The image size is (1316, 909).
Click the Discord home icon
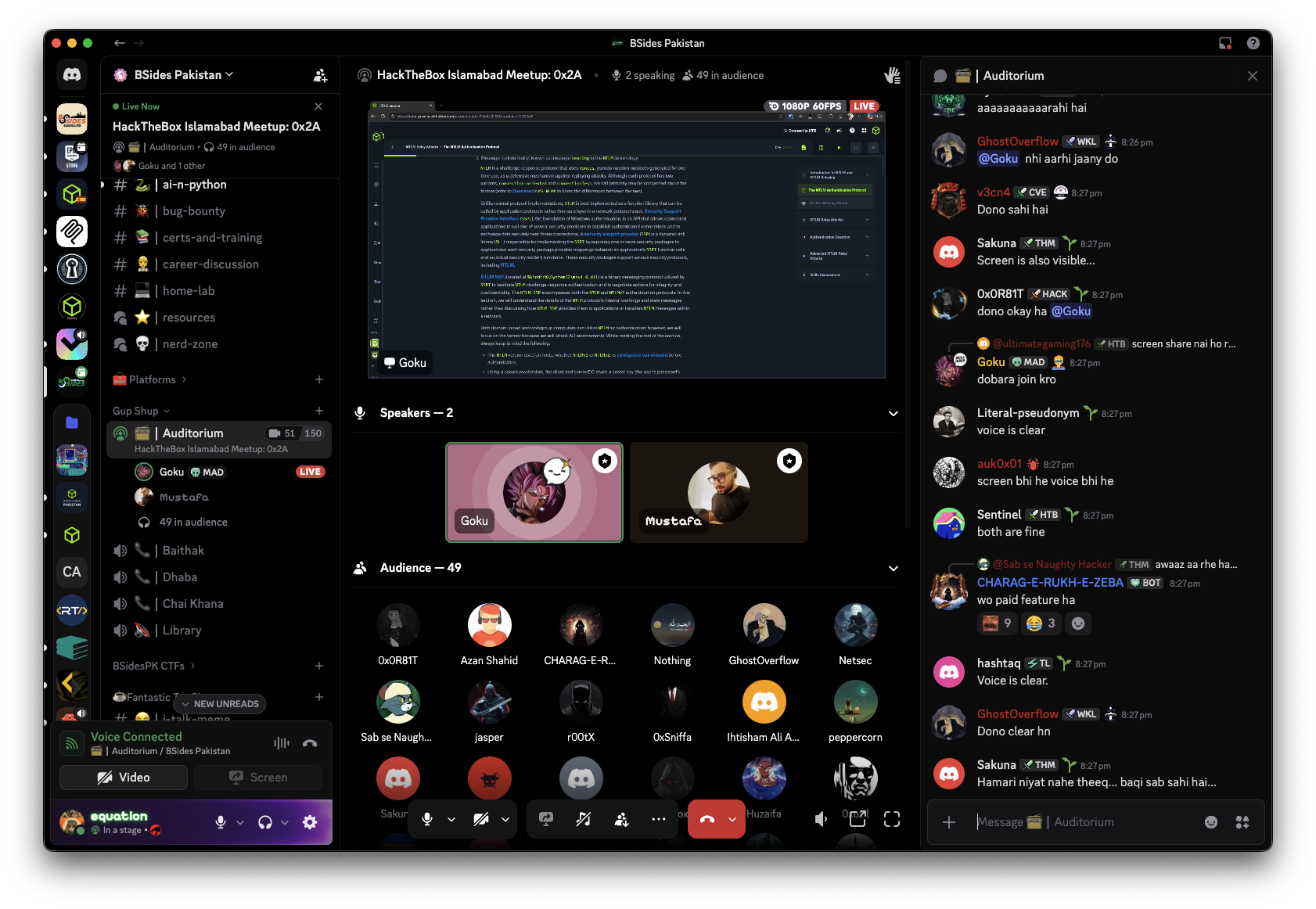(72, 75)
